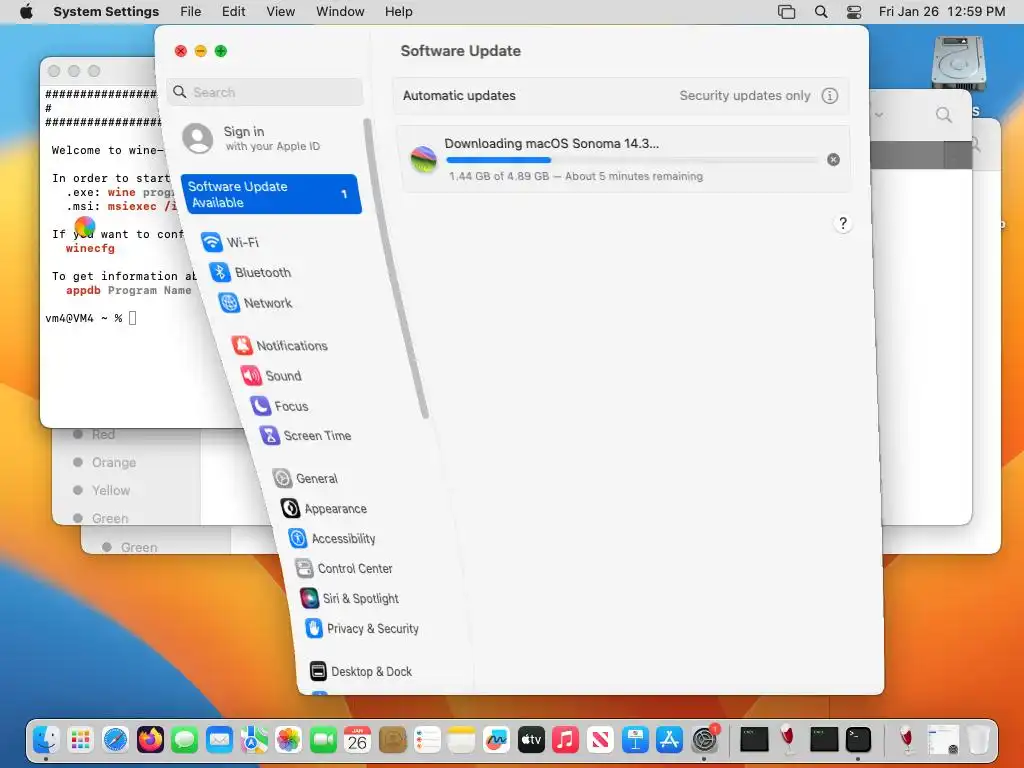This screenshot has height=768, width=1024.
Task: Expand the chevron dropdown in the background Finder toolbar
Action: (879, 115)
